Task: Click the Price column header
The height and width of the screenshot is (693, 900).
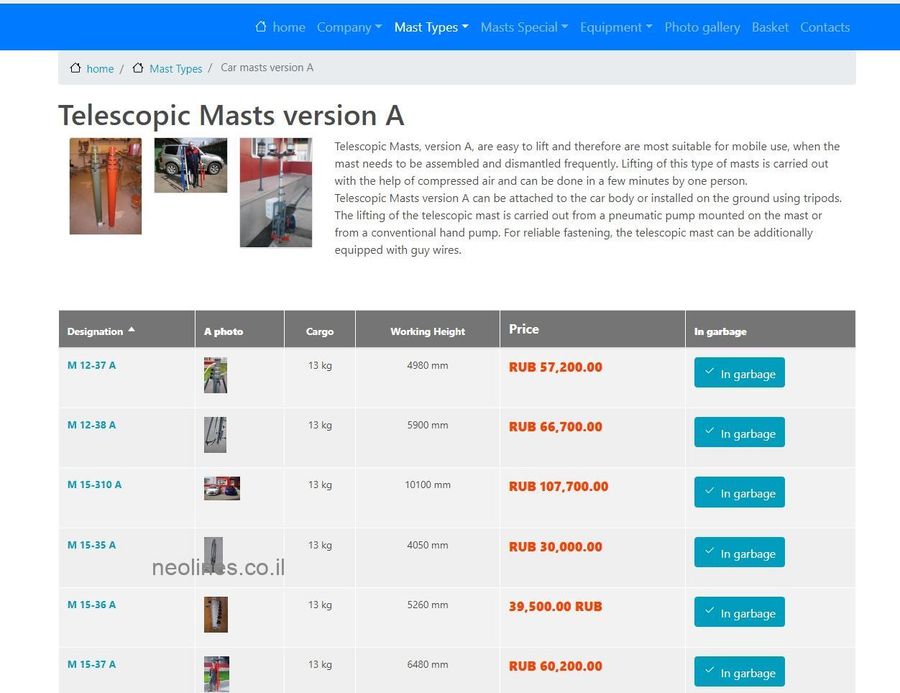Action: tap(593, 329)
